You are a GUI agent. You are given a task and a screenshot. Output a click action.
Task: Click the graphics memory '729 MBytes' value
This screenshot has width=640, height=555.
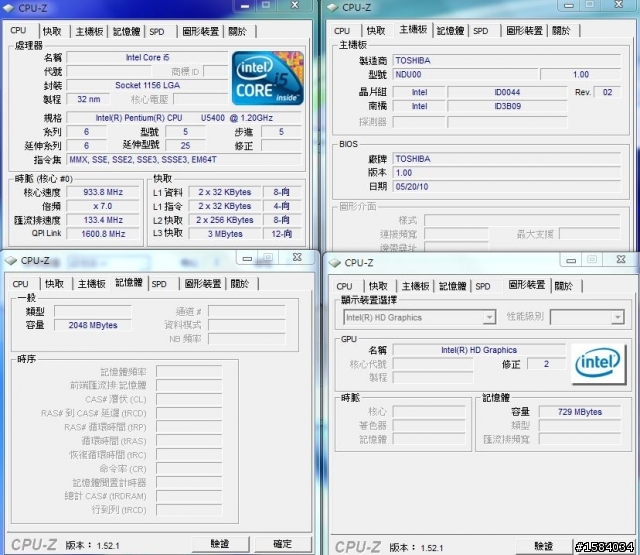pos(580,412)
